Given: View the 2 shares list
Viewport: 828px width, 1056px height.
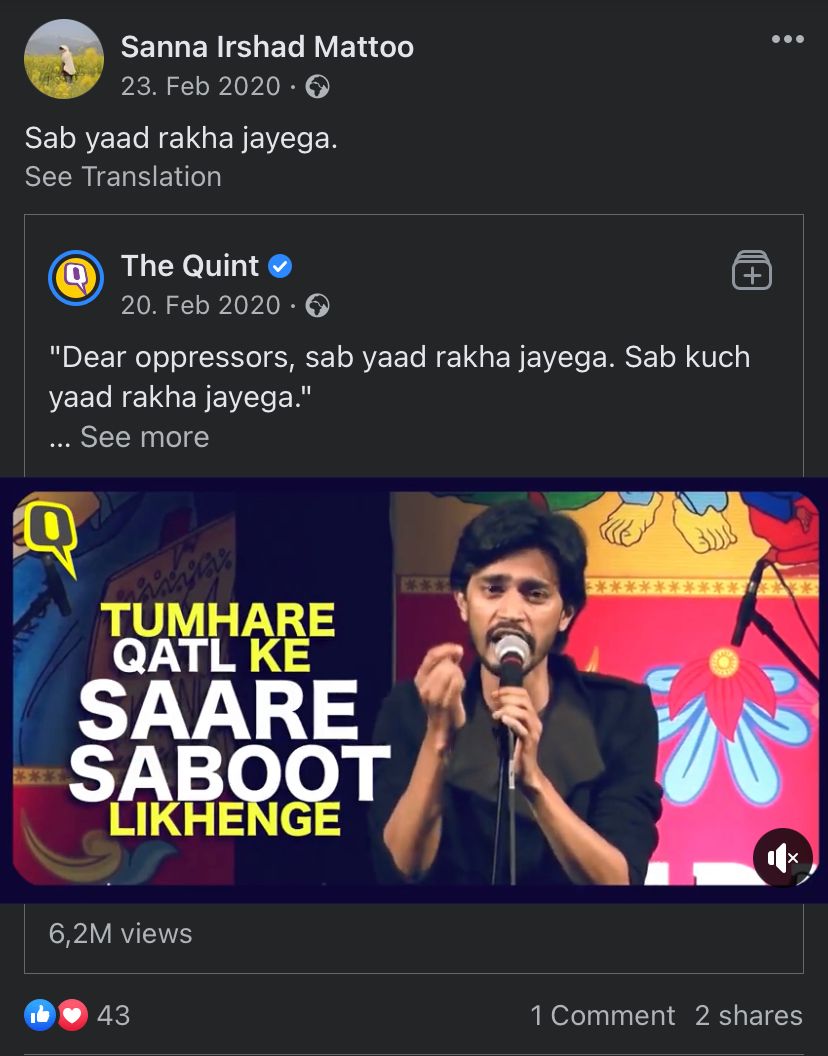Looking at the screenshot, I should (x=748, y=1015).
